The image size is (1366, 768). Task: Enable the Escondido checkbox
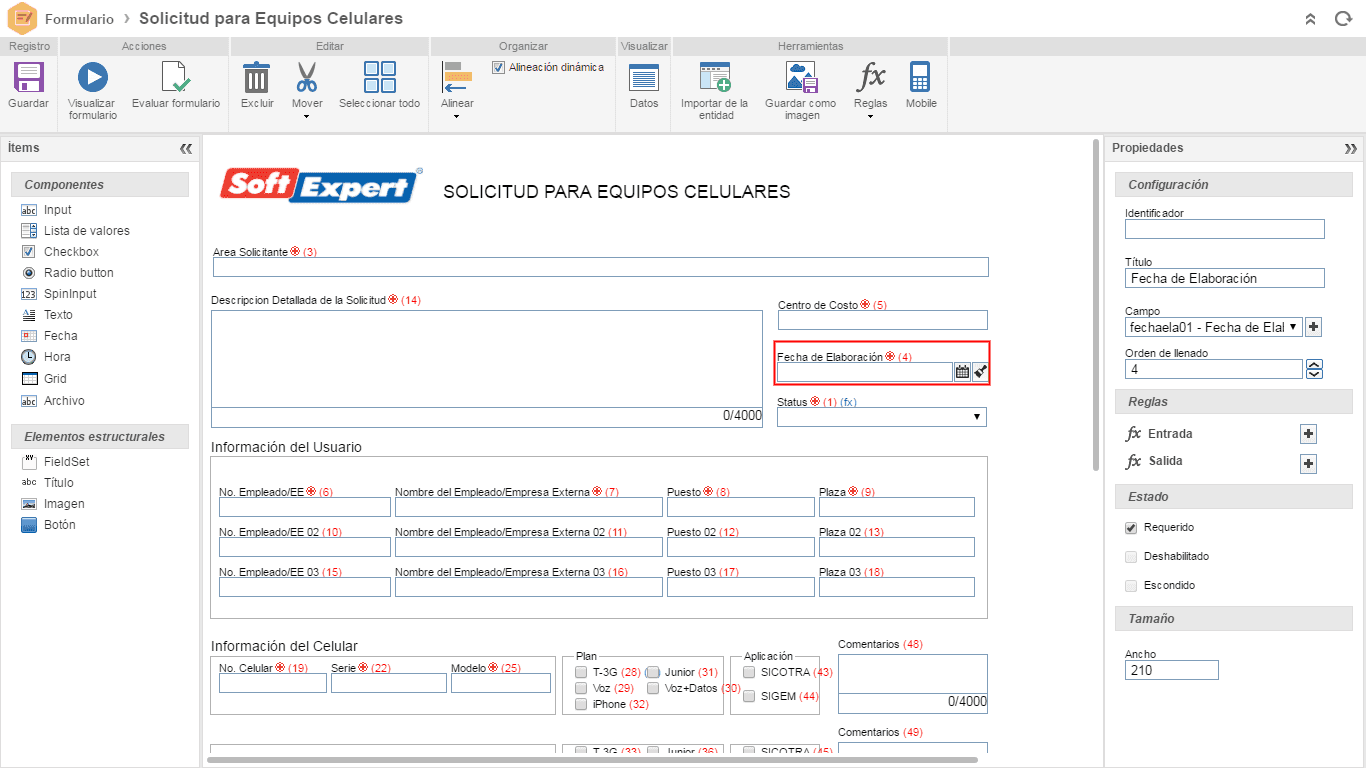[1131, 585]
